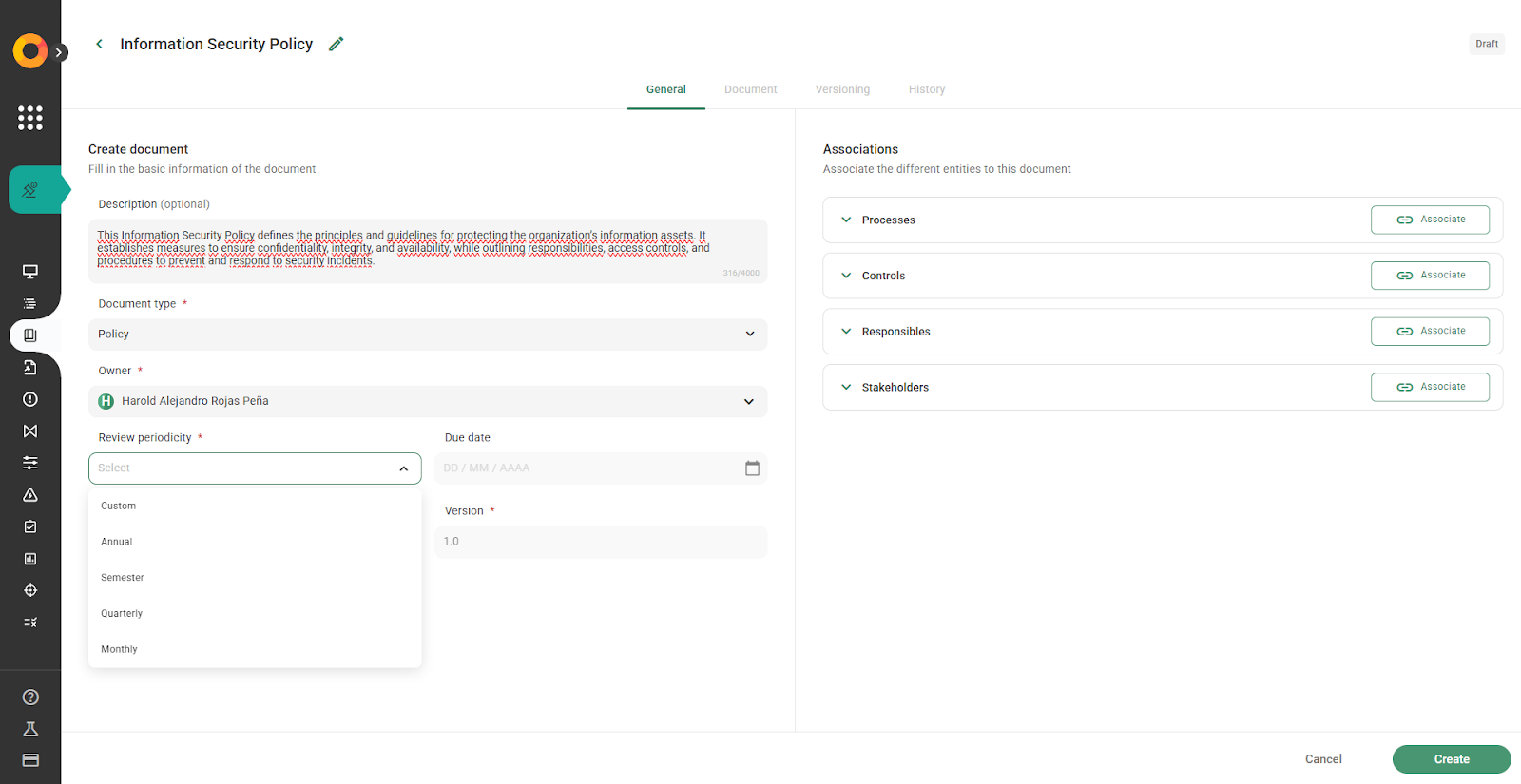Expand the Stakeholders association section
Viewport: 1521px width, 784px height.
(x=846, y=387)
